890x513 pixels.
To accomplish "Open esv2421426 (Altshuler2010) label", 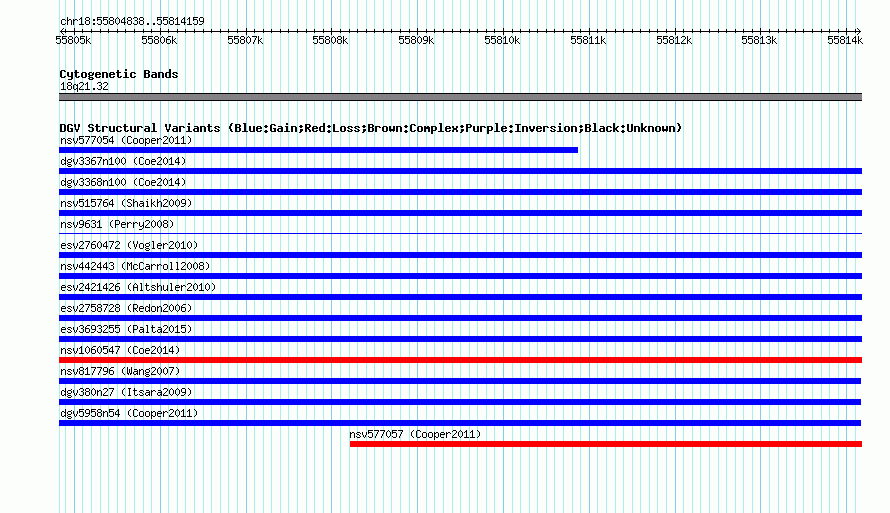I will coord(138,287).
